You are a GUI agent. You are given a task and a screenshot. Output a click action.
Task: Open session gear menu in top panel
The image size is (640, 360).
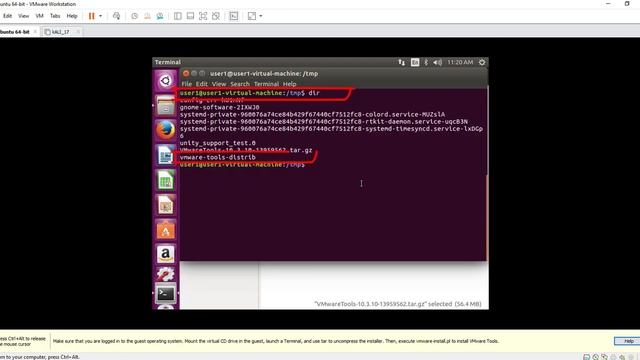482,62
